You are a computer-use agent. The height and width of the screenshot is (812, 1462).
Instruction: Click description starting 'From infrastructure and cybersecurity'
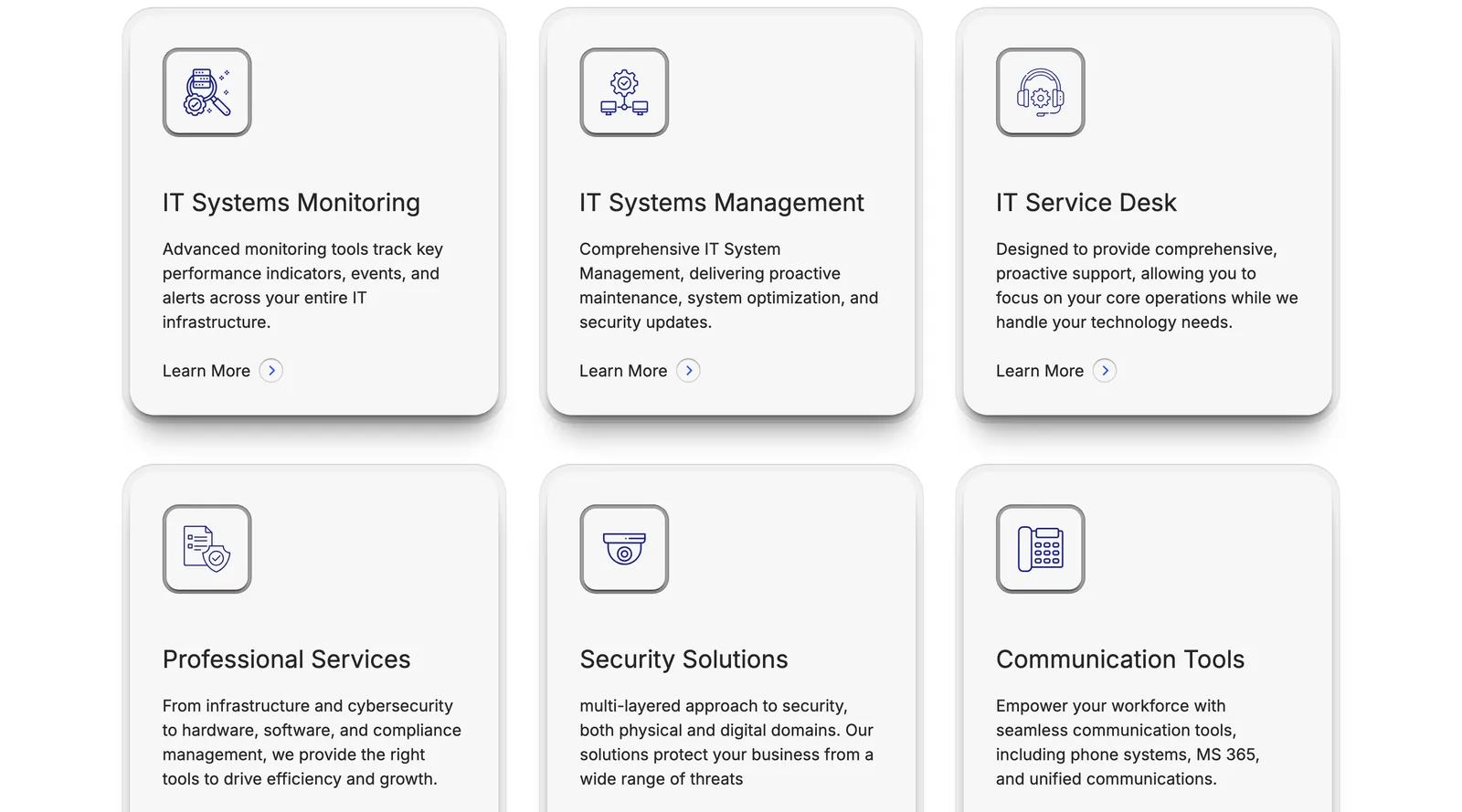click(312, 742)
